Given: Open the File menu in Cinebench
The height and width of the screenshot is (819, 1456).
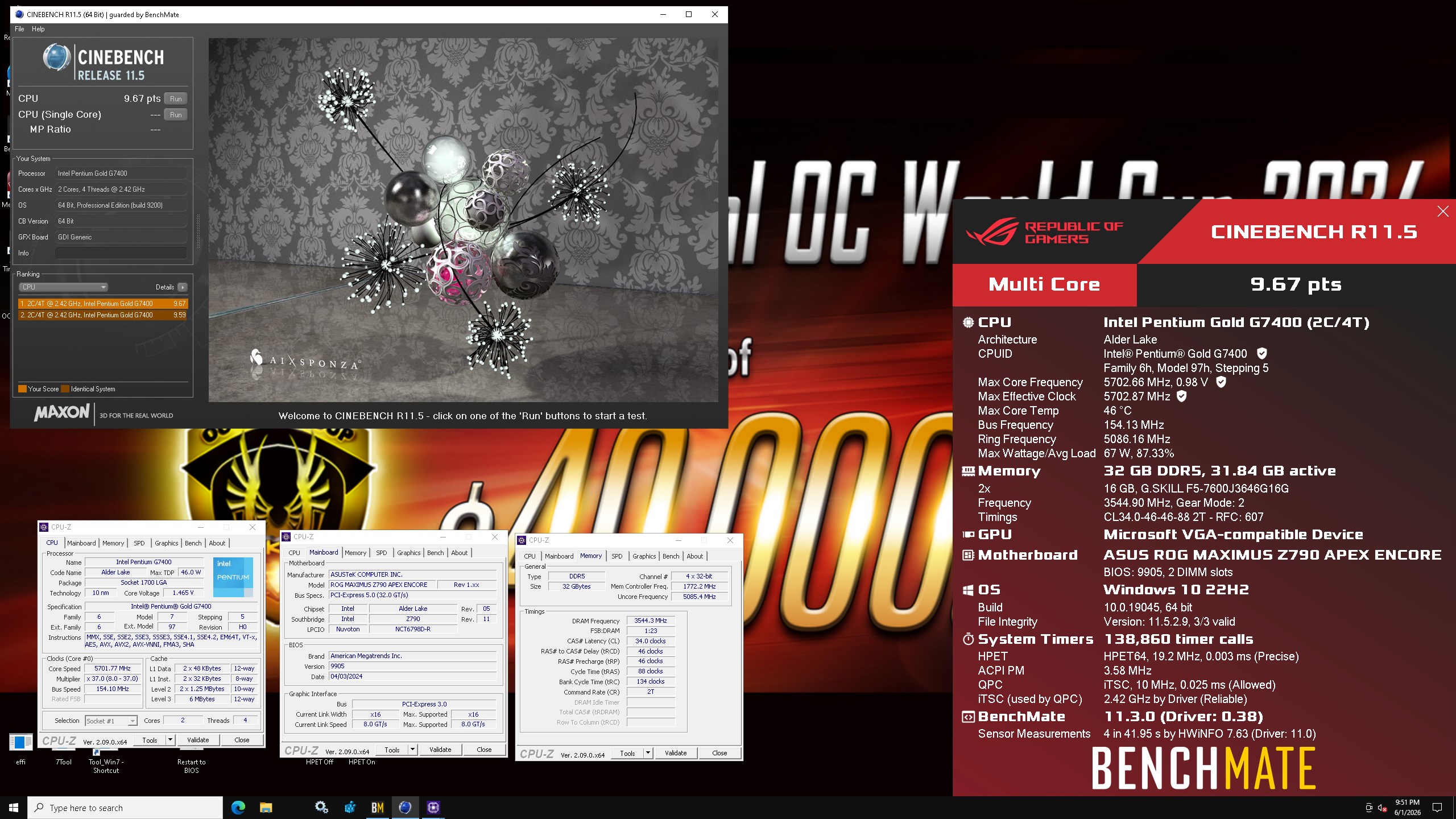Looking at the screenshot, I should pos(19,29).
